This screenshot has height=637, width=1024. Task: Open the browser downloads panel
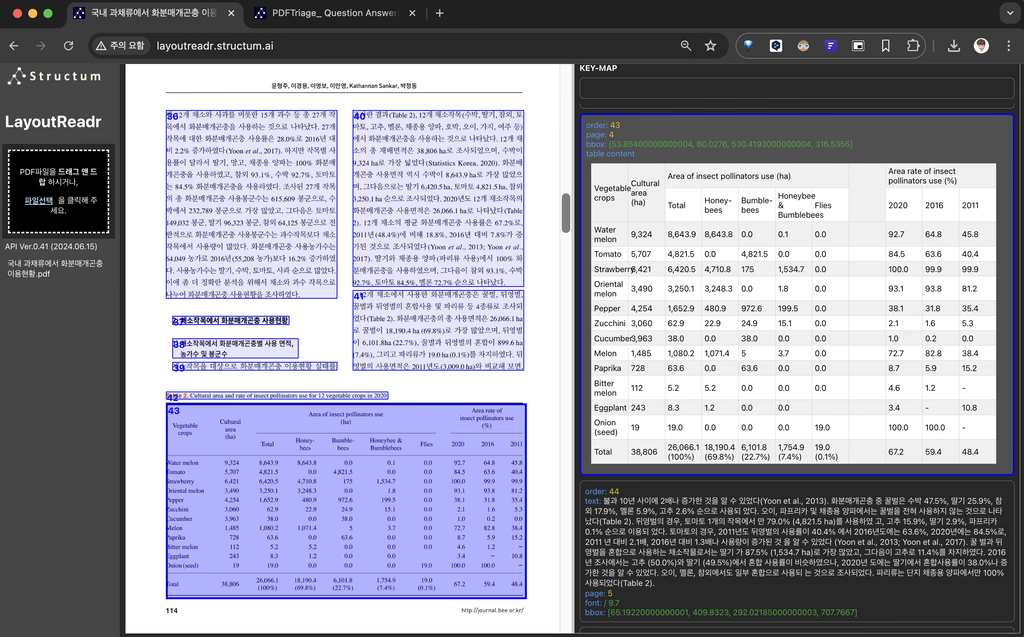(953, 46)
